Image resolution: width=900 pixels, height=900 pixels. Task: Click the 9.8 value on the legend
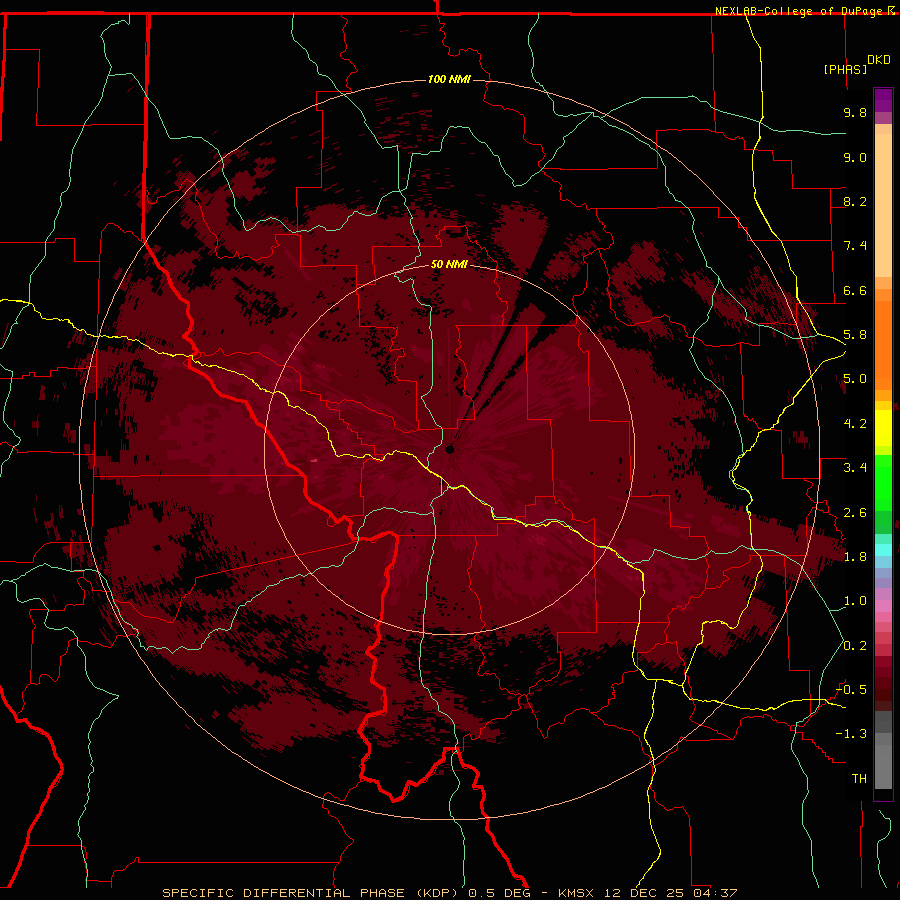[855, 112]
